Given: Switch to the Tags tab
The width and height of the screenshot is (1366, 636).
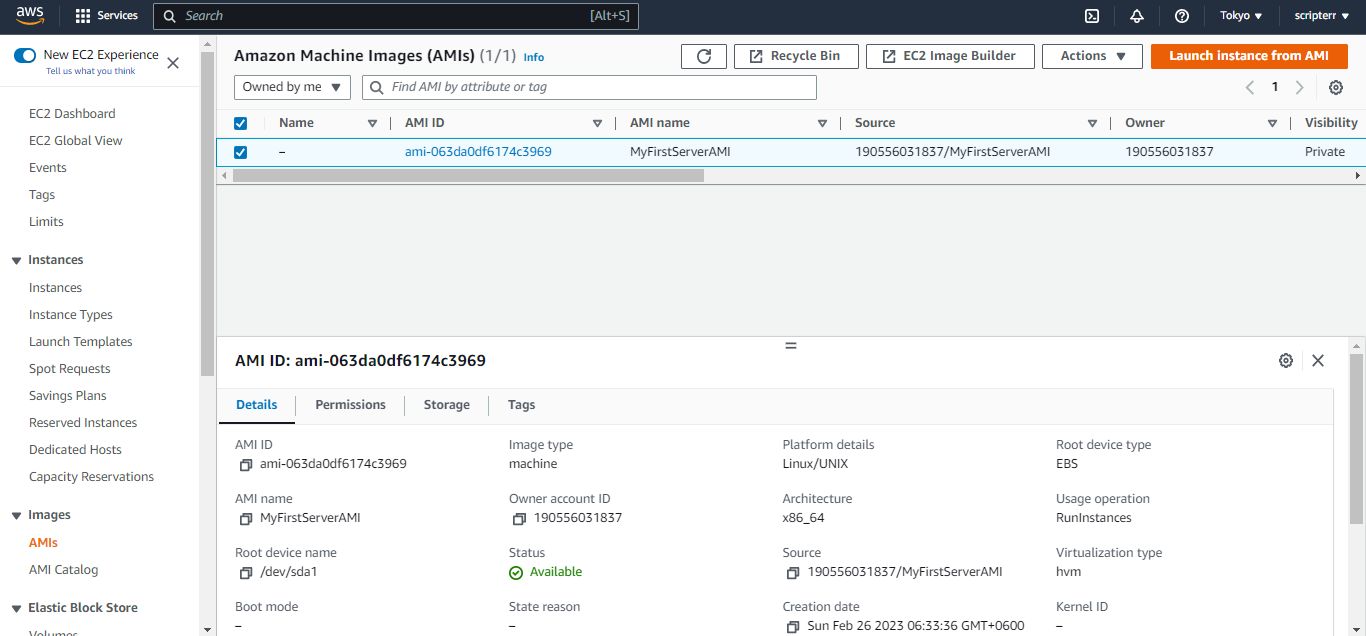Looking at the screenshot, I should (x=521, y=405).
